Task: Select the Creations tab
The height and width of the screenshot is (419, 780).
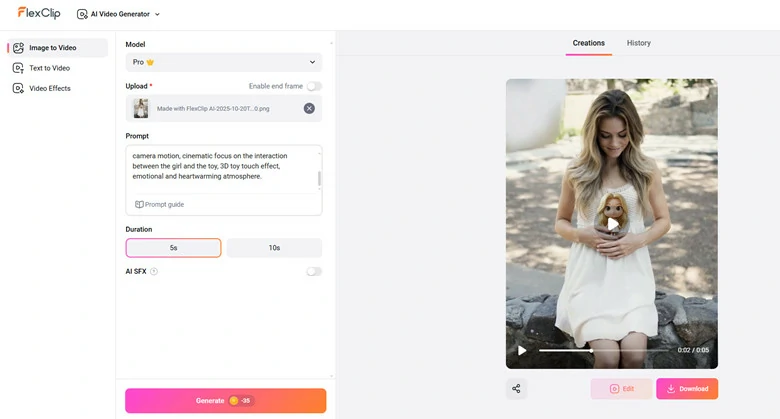Action: [x=588, y=43]
